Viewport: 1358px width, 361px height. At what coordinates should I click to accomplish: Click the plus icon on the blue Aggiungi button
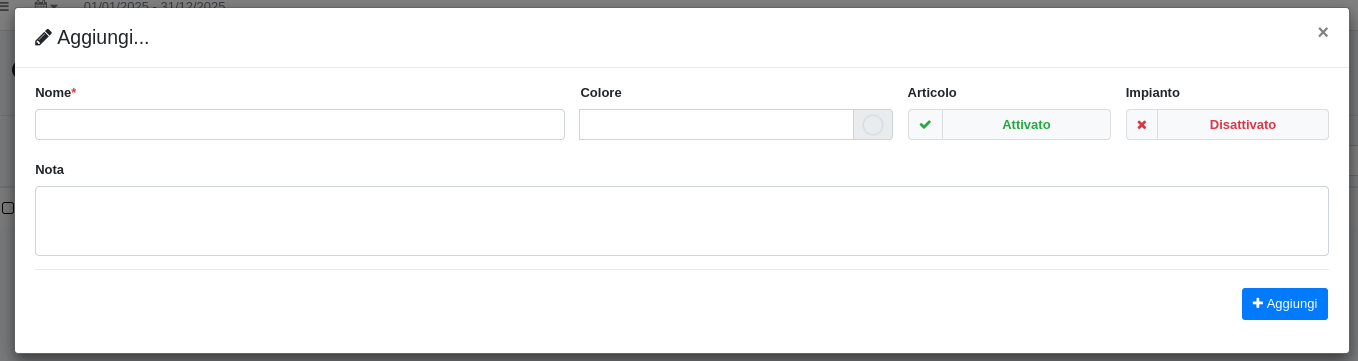coord(1258,303)
